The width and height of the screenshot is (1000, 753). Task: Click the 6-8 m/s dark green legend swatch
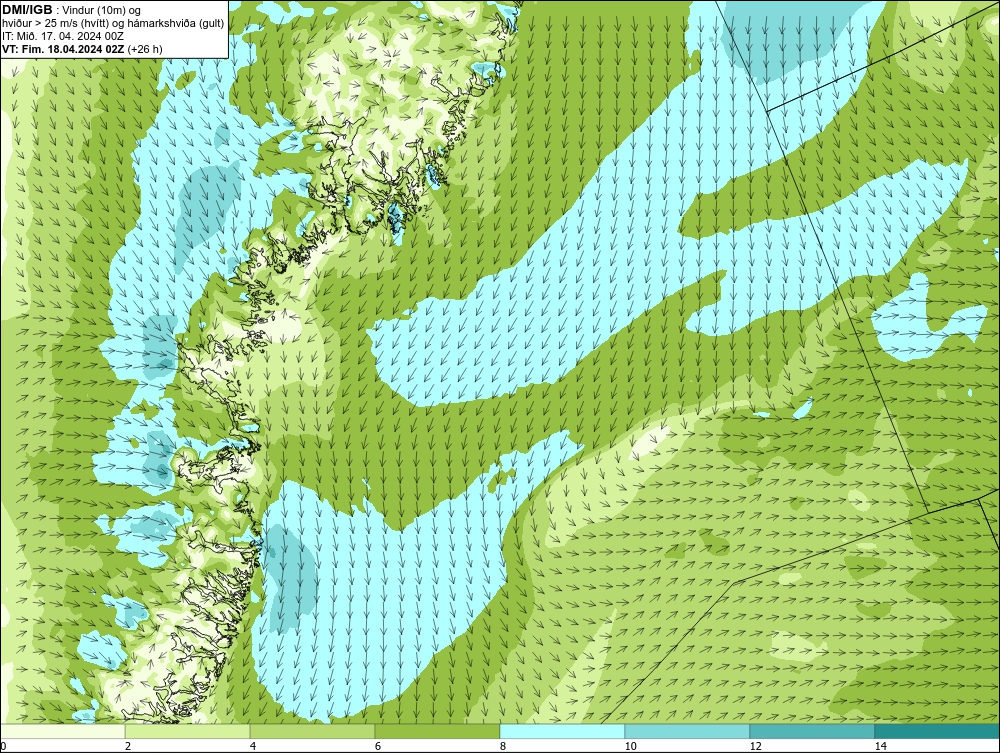(438, 731)
